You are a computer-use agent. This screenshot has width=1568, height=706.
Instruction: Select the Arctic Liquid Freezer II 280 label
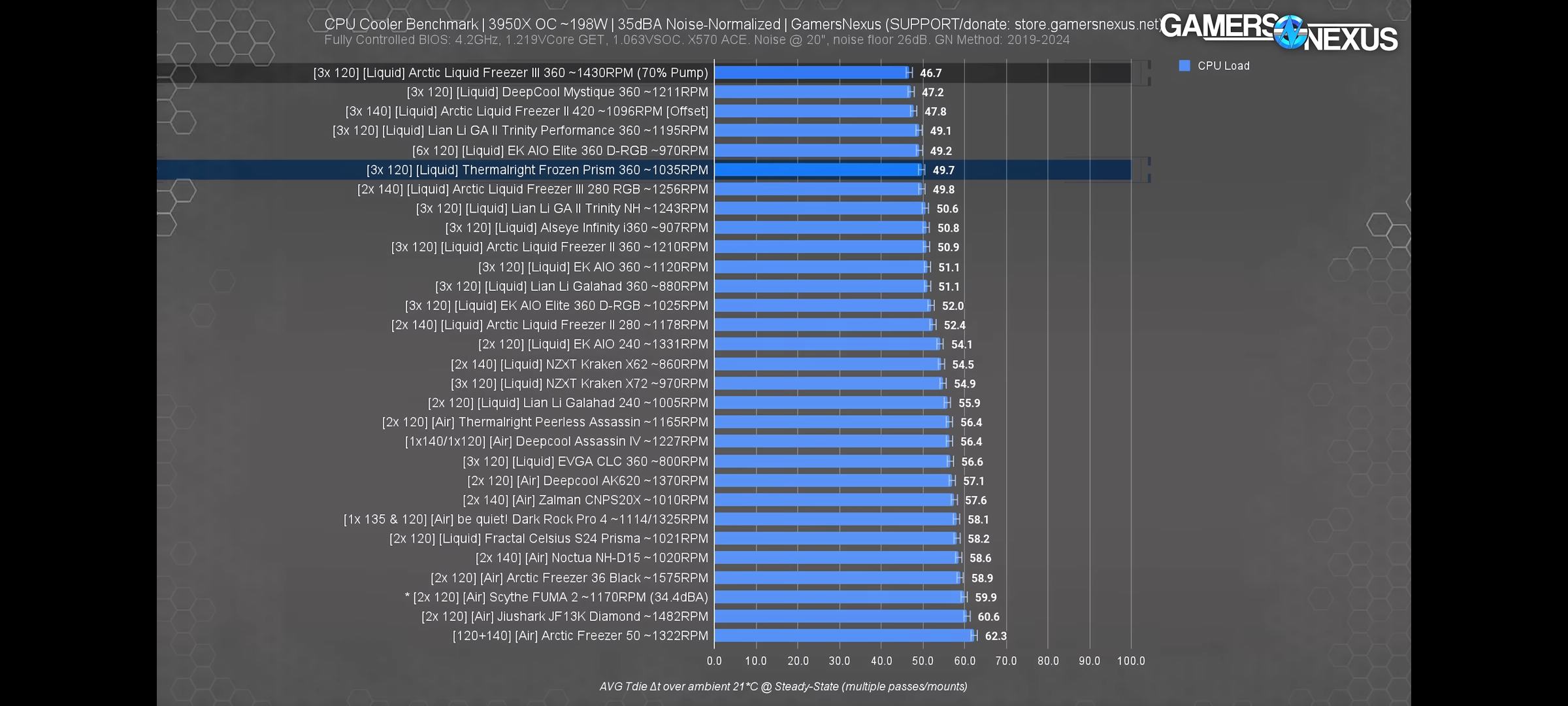(549, 325)
